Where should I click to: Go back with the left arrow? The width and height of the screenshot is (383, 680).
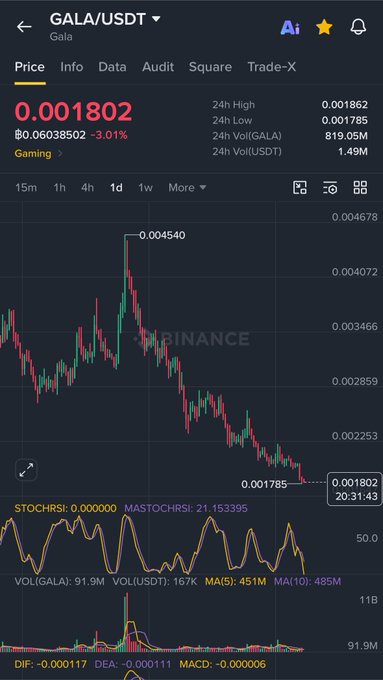24,27
